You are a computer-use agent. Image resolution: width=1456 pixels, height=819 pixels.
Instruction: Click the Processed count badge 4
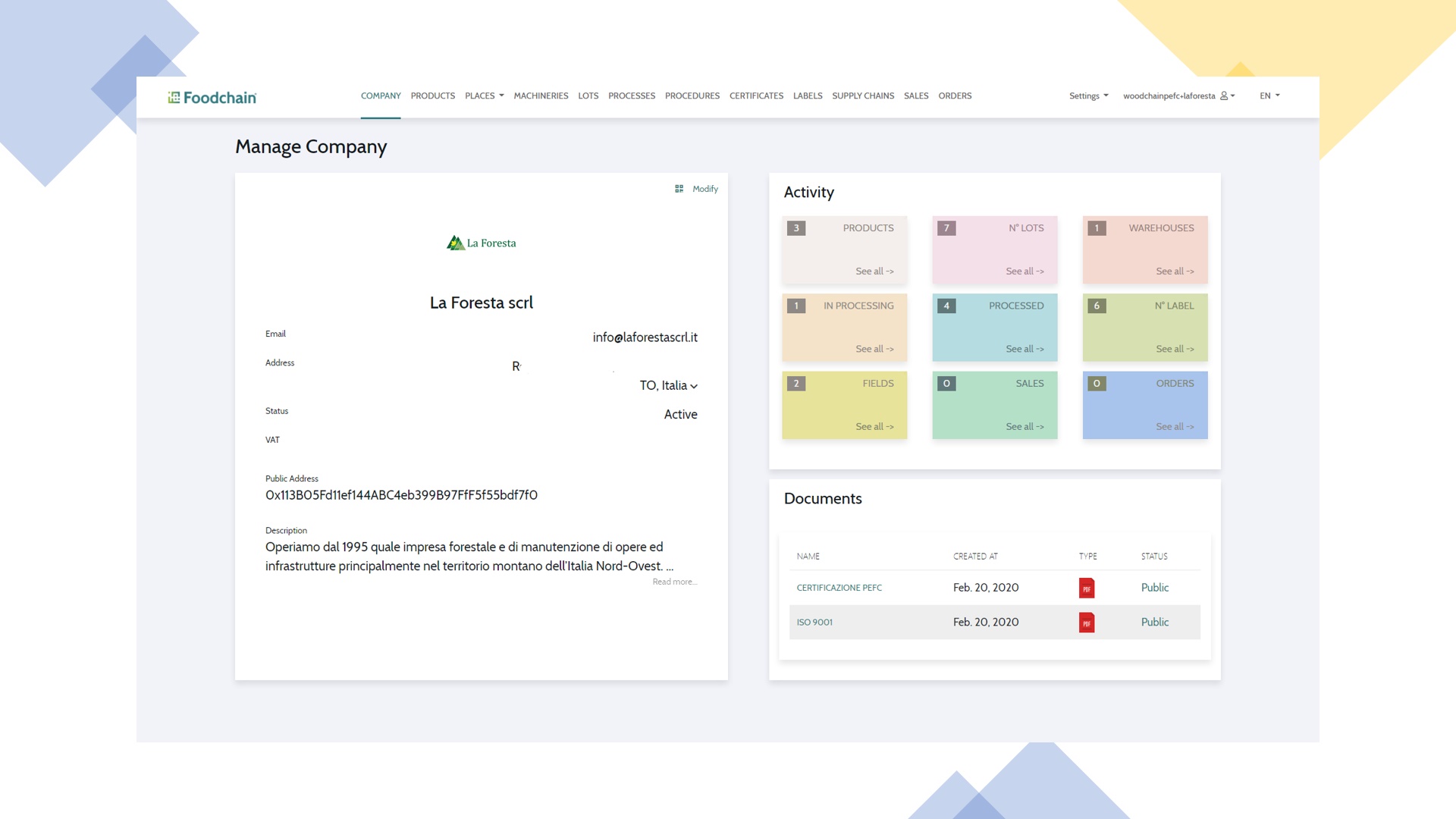(946, 306)
